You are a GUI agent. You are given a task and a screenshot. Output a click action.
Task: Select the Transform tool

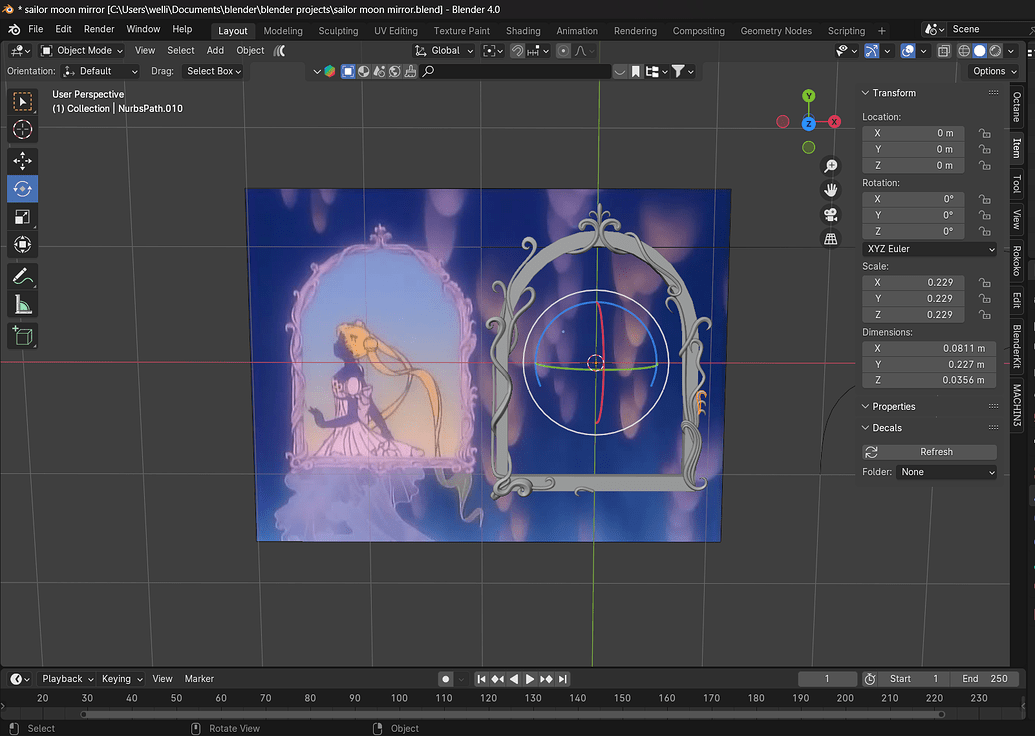pyautogui.click(x=22, y=244)
